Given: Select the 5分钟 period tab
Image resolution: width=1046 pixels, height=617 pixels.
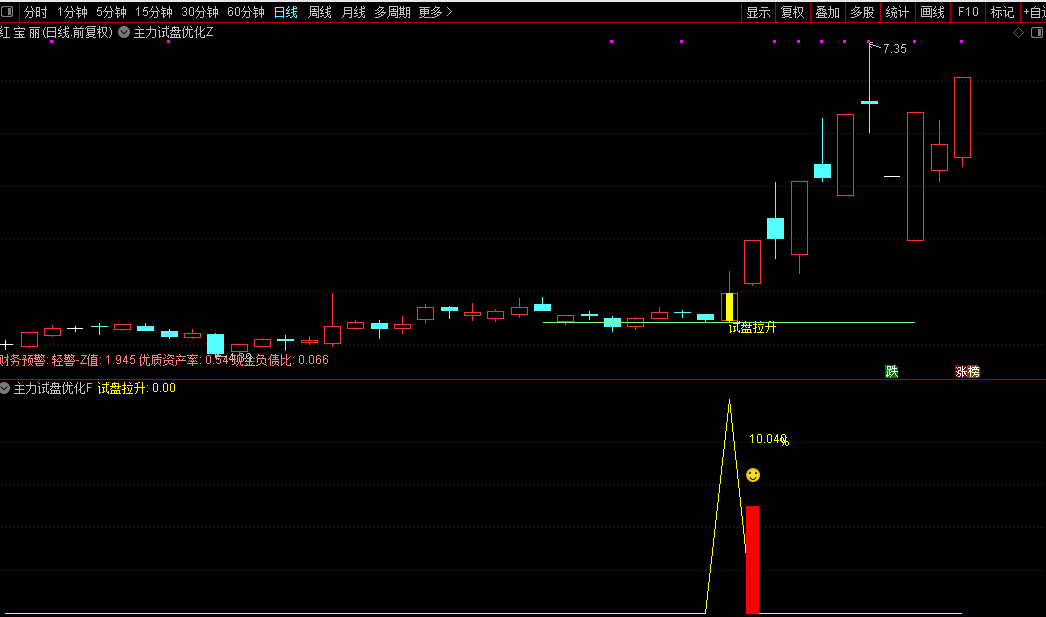Looking at the screenshot, I should click(x=111, y=12).
